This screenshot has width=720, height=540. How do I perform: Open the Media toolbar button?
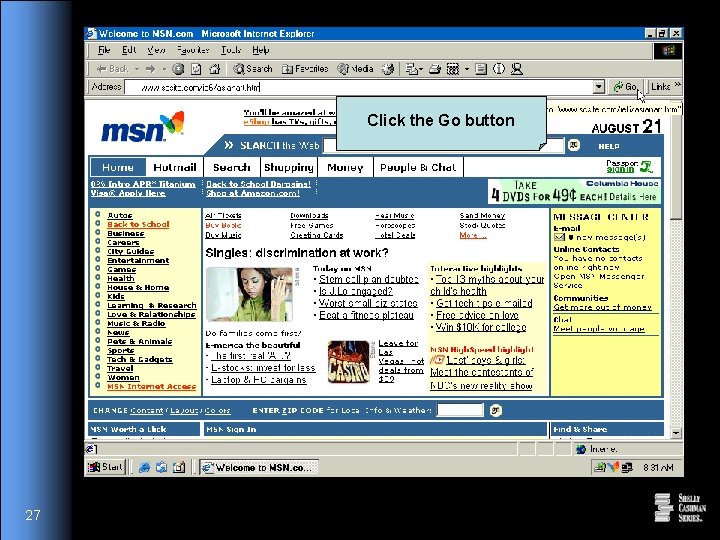355,69
